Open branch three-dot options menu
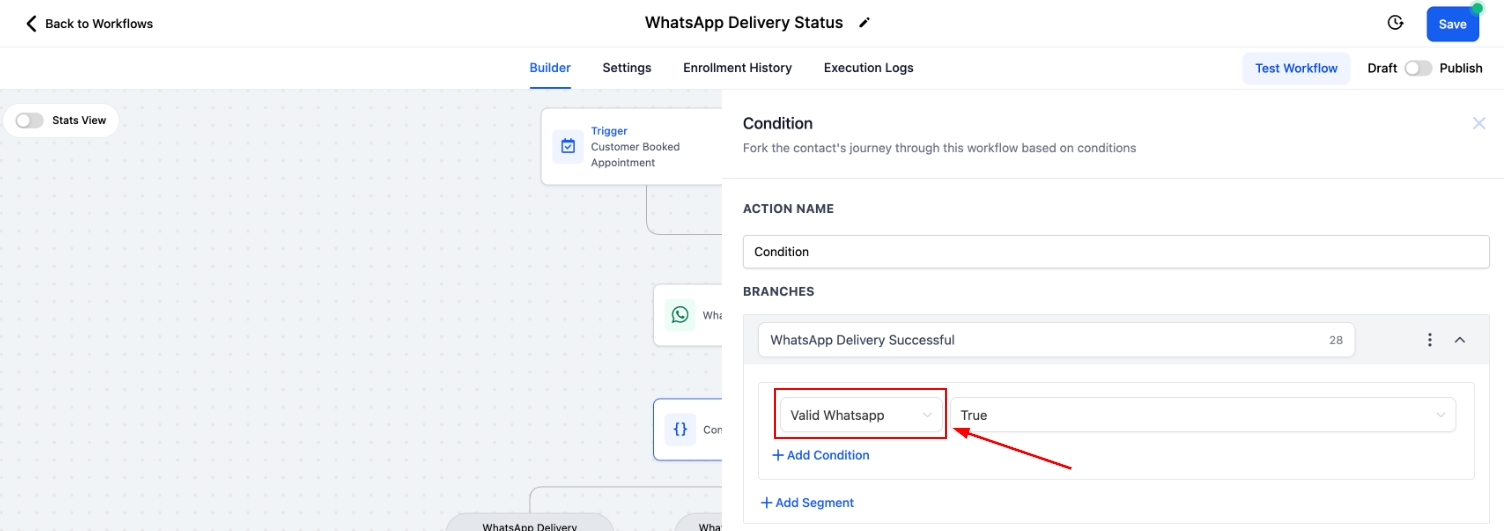Screen dimensions: 1504x531 coord(1429,340)
